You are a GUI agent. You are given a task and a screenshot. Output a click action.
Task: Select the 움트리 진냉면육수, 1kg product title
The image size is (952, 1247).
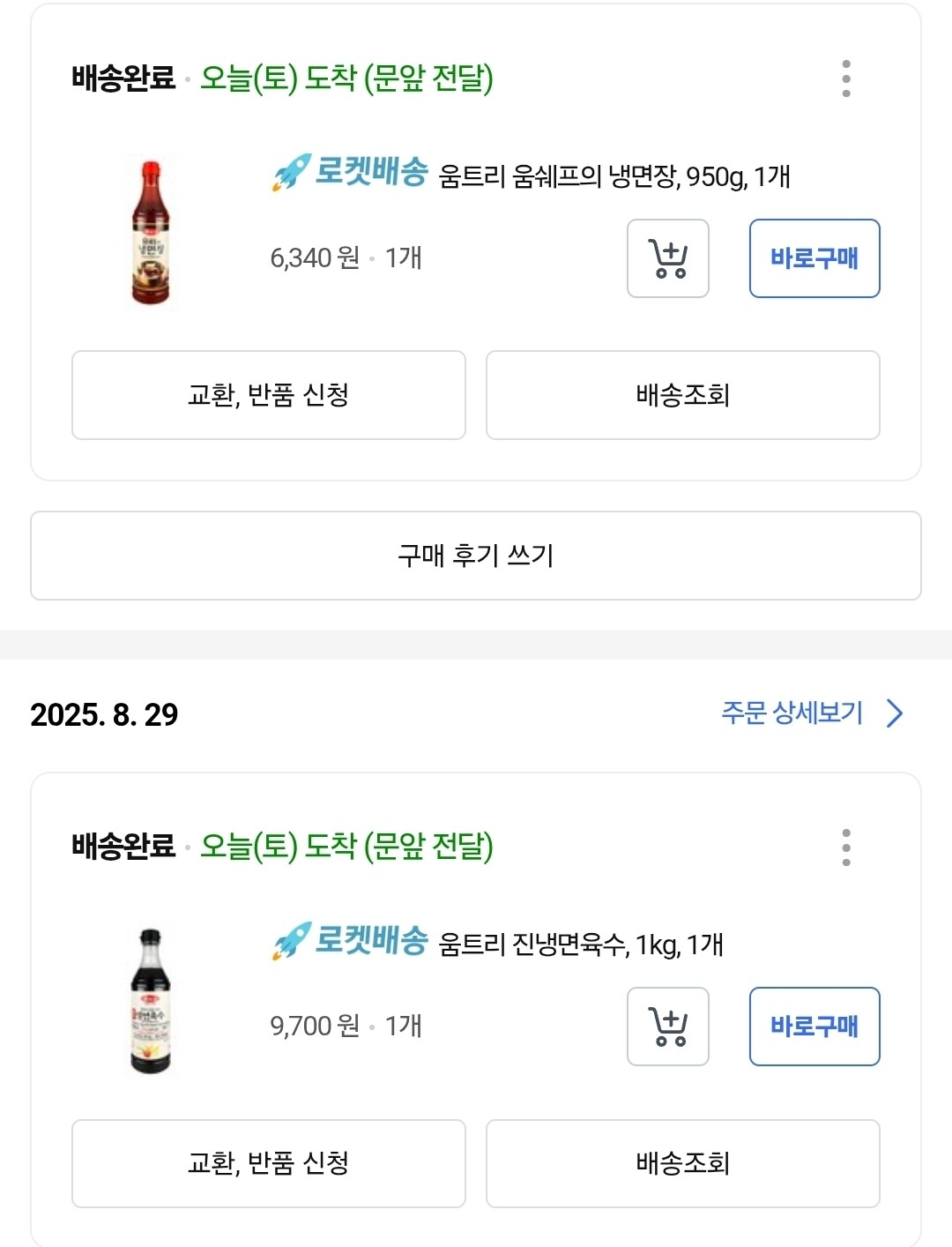click(581, 945)
